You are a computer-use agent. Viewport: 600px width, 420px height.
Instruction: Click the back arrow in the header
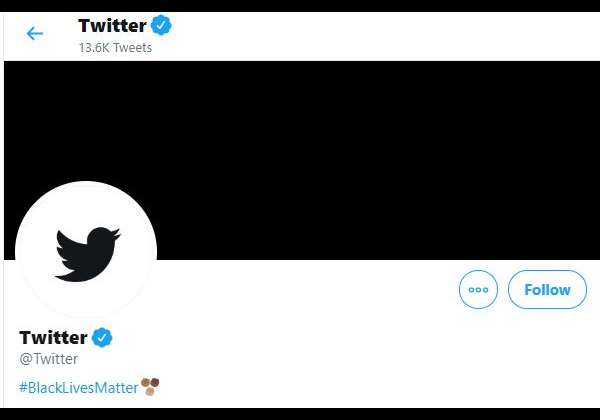point(35,34)
